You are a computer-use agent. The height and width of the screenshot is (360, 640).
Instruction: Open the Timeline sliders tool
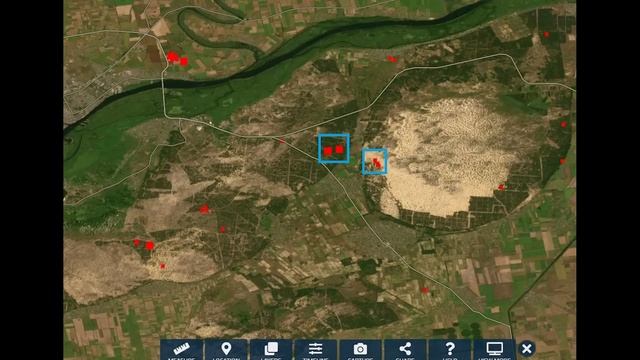click(316, 350)
